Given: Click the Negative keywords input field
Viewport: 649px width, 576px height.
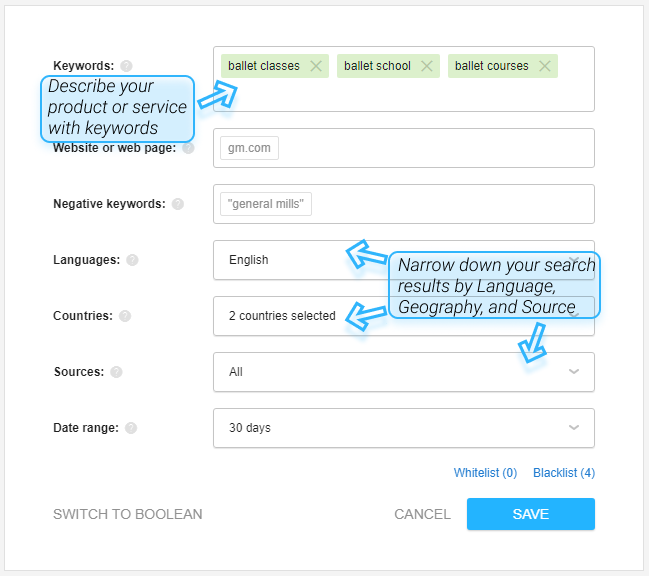Looking at the screenshot, I should 404,204.
